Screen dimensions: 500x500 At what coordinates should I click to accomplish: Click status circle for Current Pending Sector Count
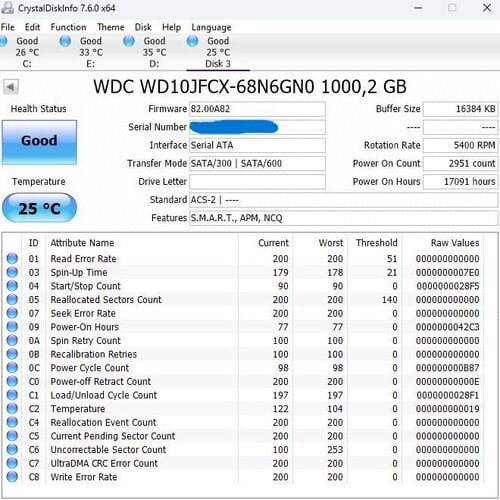(12, 436)
